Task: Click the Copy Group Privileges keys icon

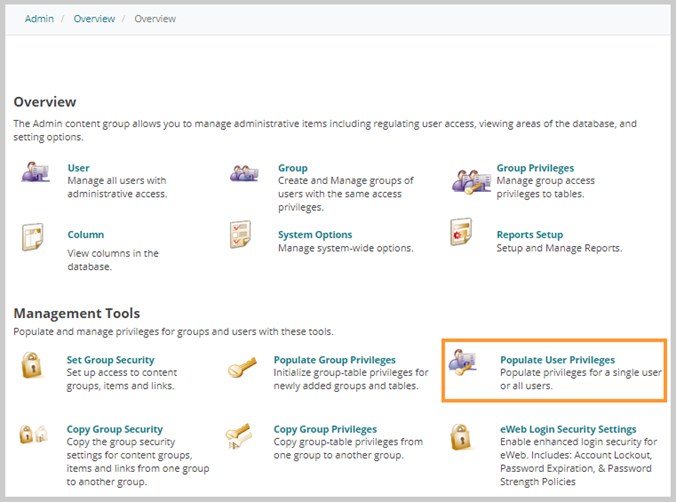Action: [239, 436]
